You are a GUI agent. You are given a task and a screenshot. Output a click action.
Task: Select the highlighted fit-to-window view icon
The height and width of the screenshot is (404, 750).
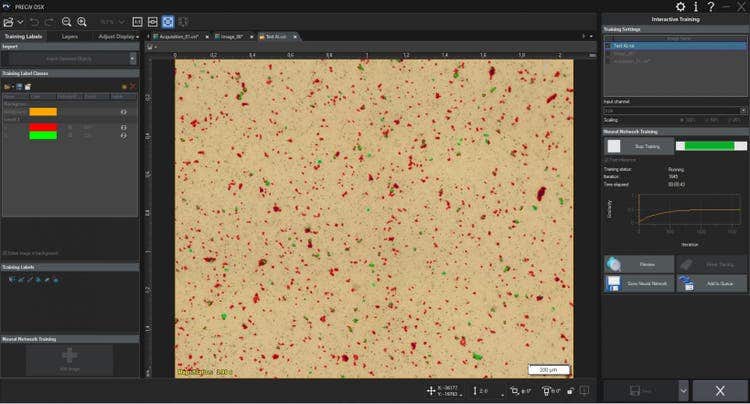[x=168, y=21]
